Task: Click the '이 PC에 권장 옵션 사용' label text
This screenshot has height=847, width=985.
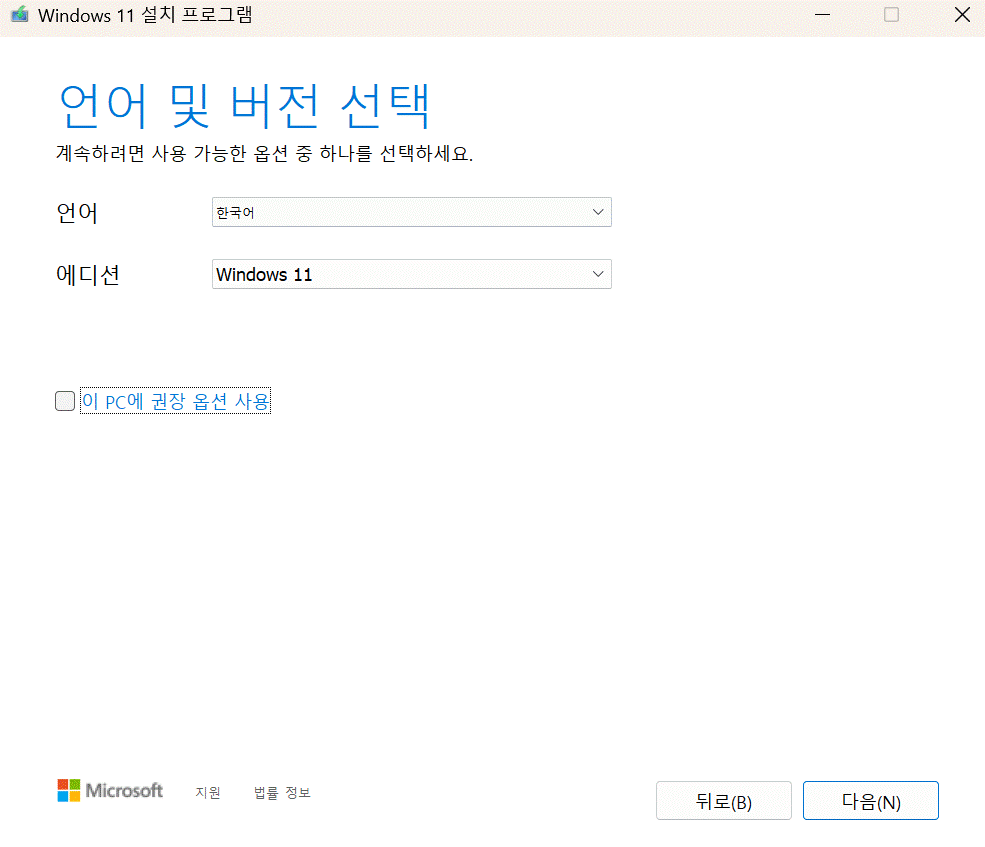Action: [176, 401]
